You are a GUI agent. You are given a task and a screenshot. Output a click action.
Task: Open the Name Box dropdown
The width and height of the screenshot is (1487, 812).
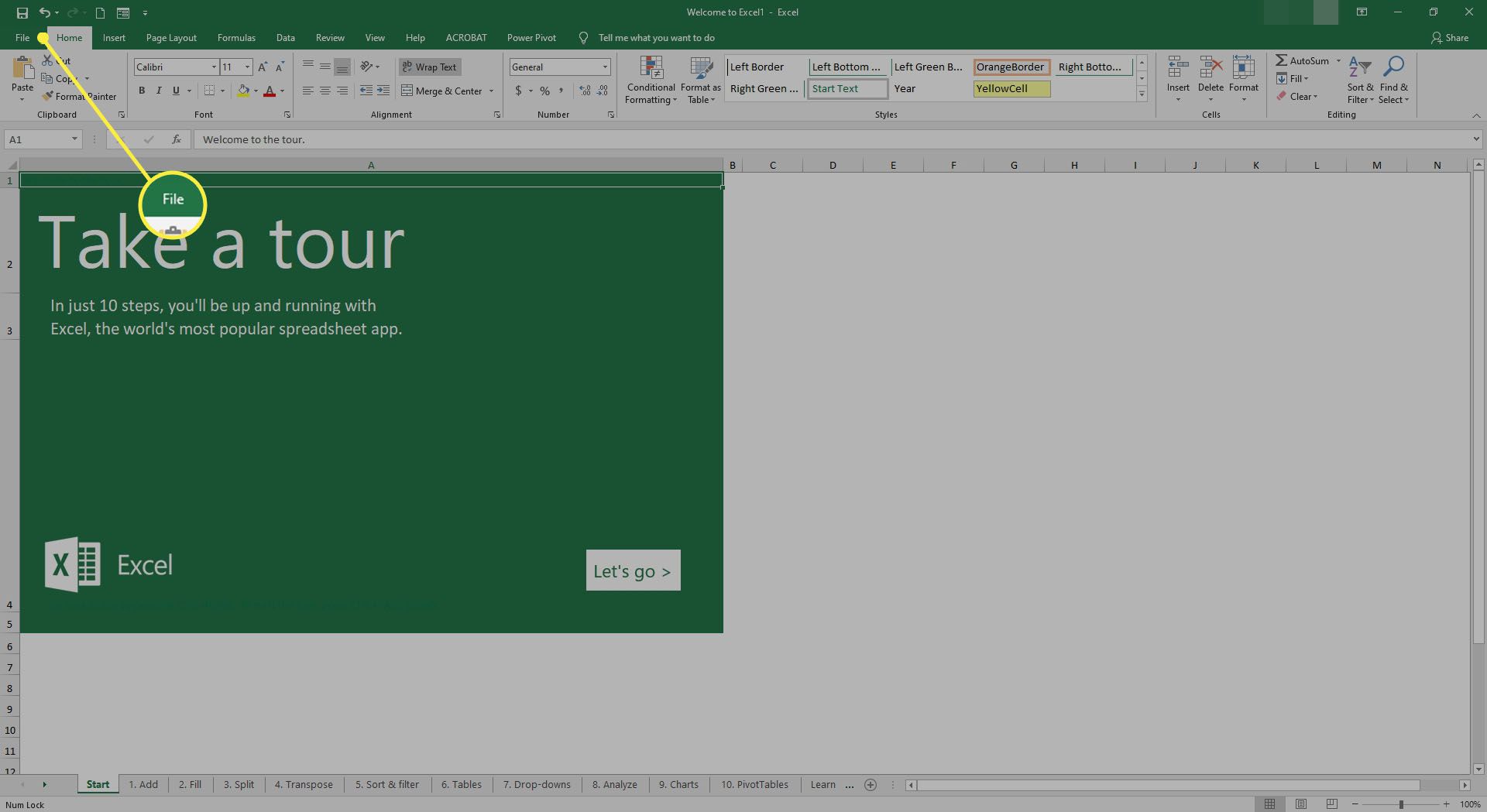point(74,139)
